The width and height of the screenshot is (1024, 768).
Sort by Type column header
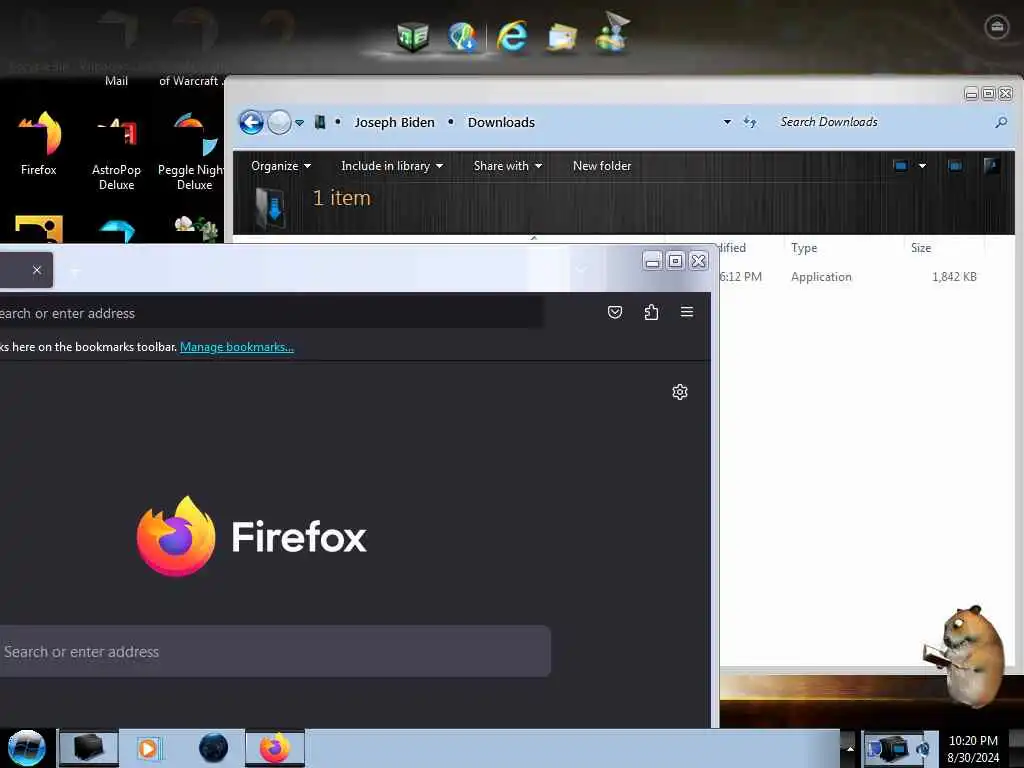click(804, 248)
